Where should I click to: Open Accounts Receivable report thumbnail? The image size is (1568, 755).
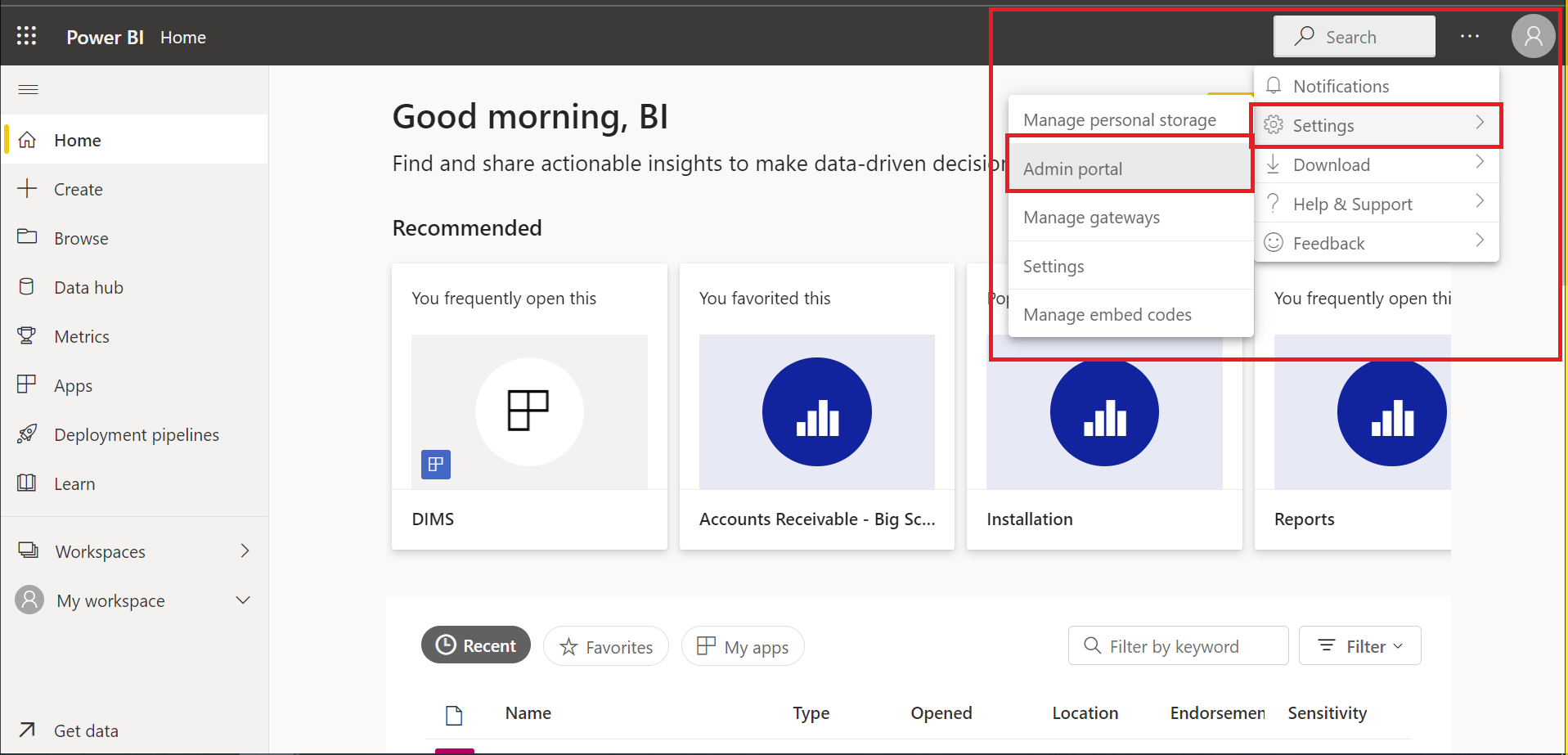click(816, 411)
